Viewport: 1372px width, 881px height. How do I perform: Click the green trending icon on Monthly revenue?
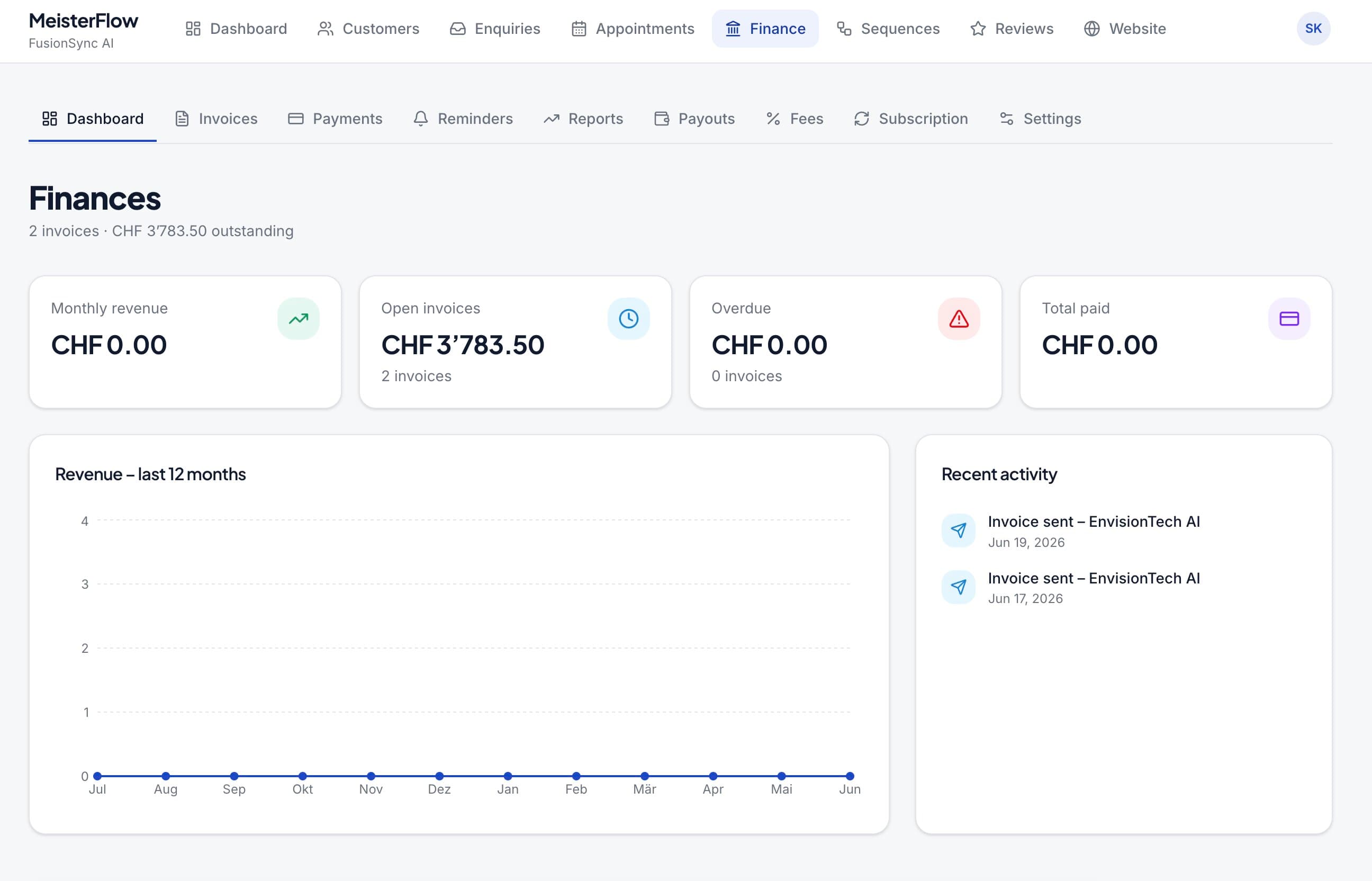point(299,319)
